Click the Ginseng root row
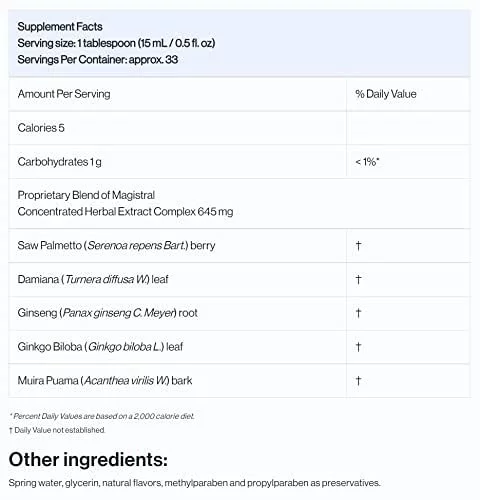 point(239,313)
